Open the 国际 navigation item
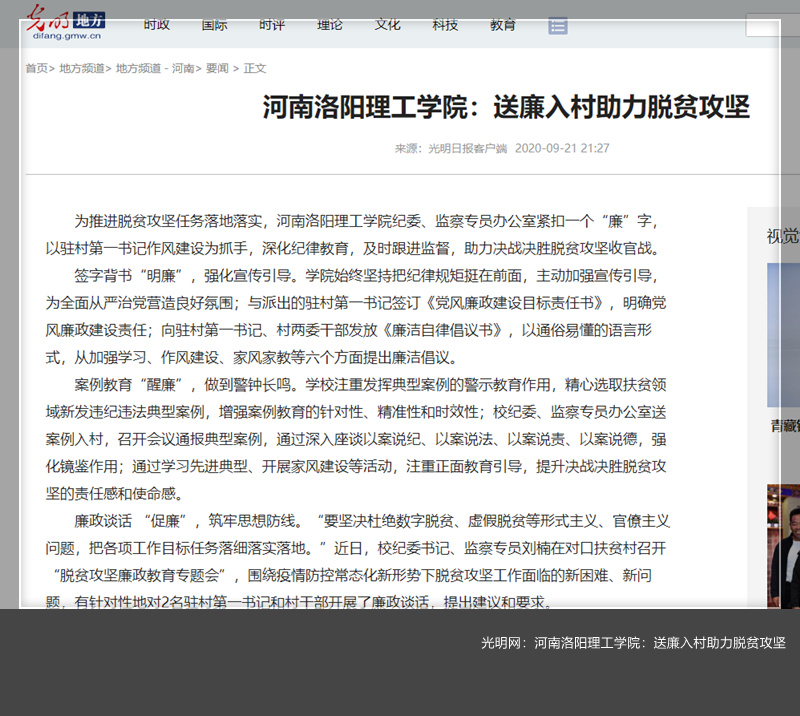Screen dimensions: 800x716 [215, 24]
